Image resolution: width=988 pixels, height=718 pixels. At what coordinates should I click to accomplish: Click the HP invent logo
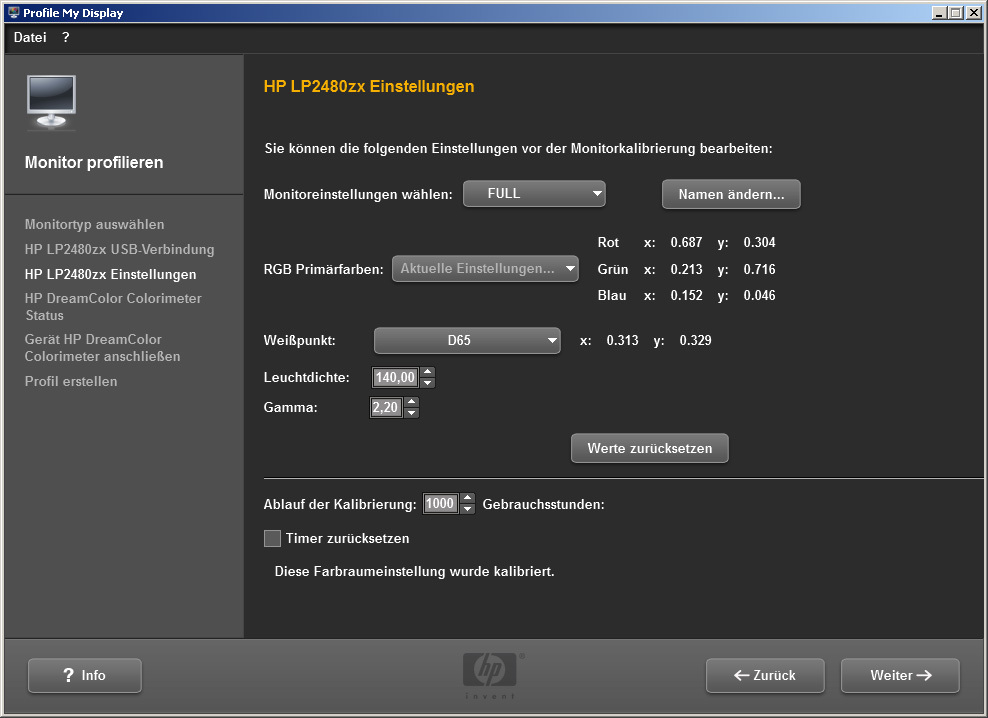[x=490, y=675]
